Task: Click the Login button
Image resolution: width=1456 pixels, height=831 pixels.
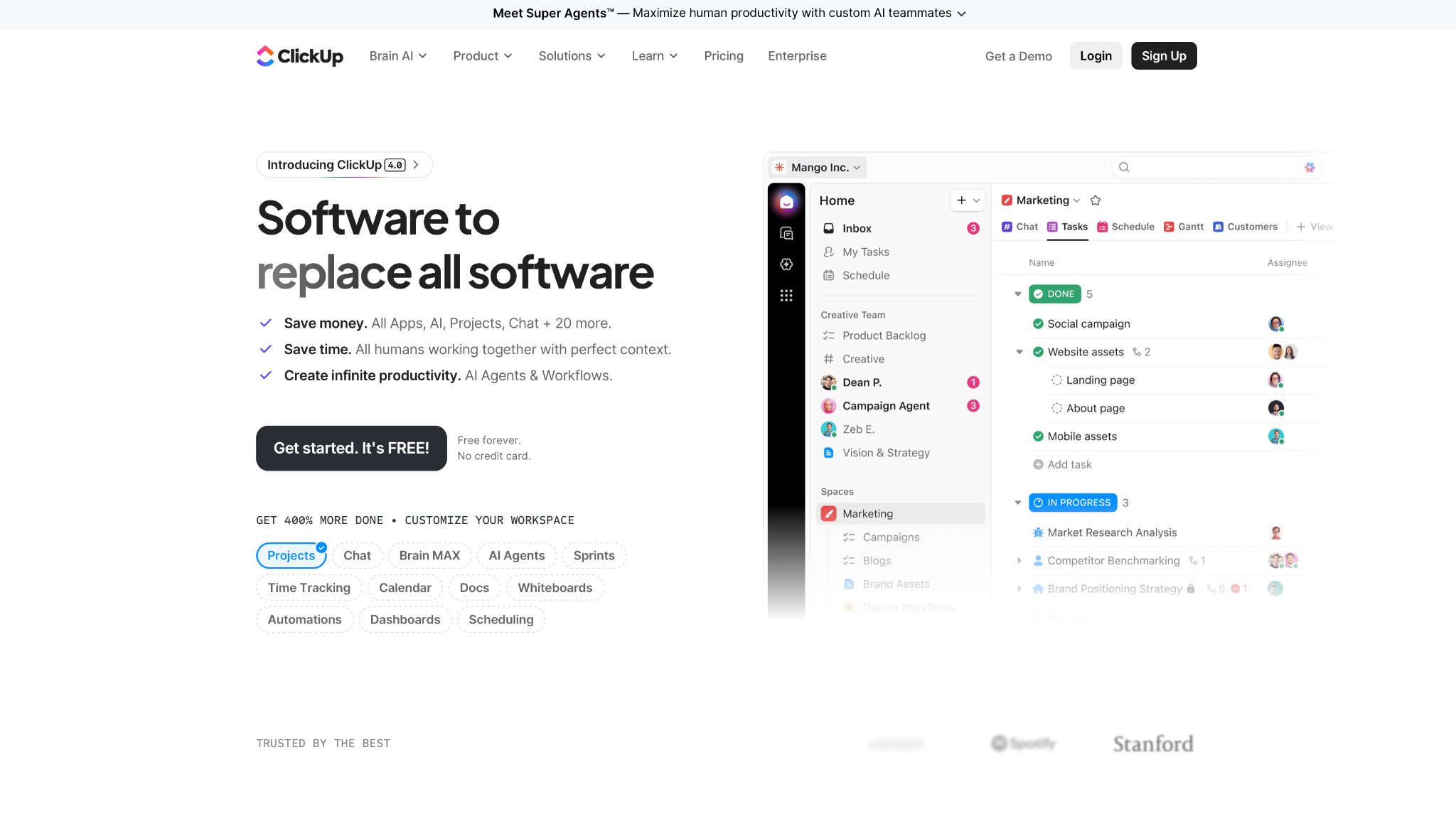Action: pyautogui.click(x=1096, y=56)
